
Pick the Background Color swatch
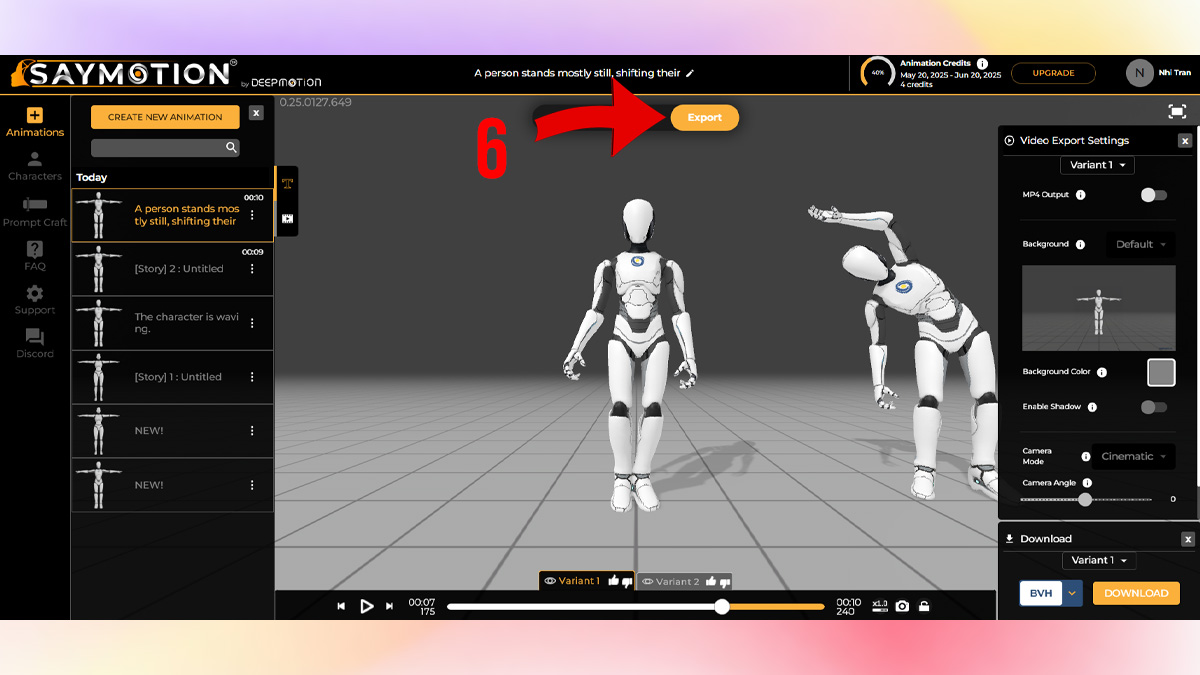tap(1161, 372)
